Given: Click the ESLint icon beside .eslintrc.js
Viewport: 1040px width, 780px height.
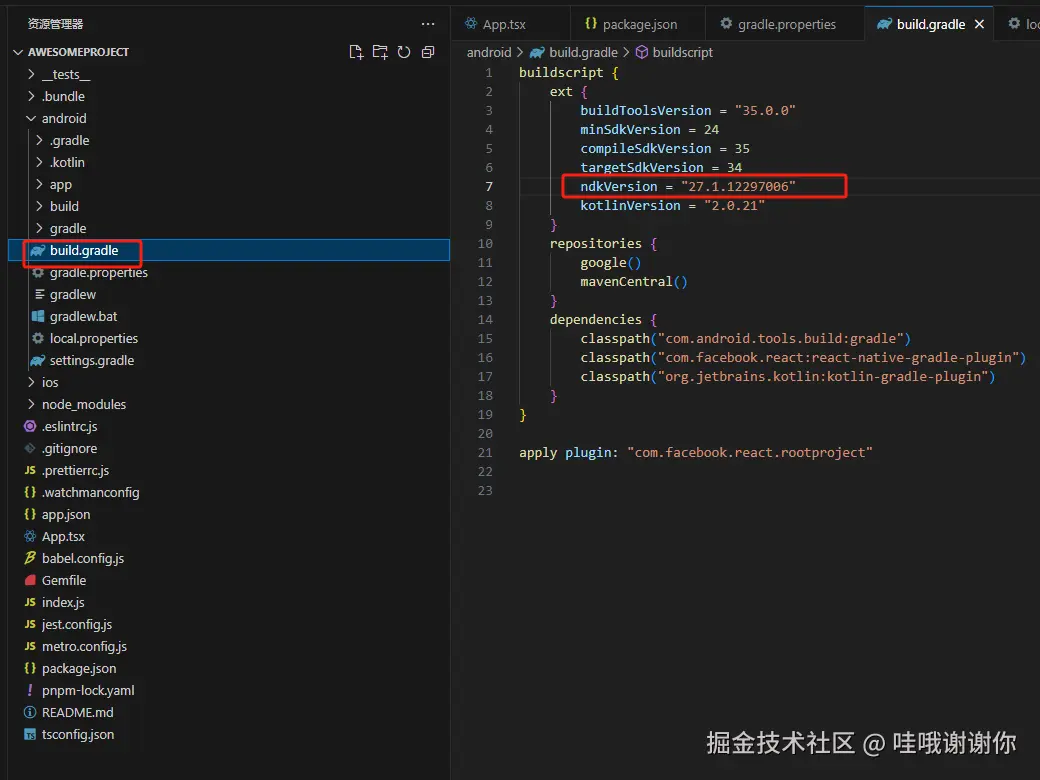Looking at the screenshot, I should pos(30,426).
